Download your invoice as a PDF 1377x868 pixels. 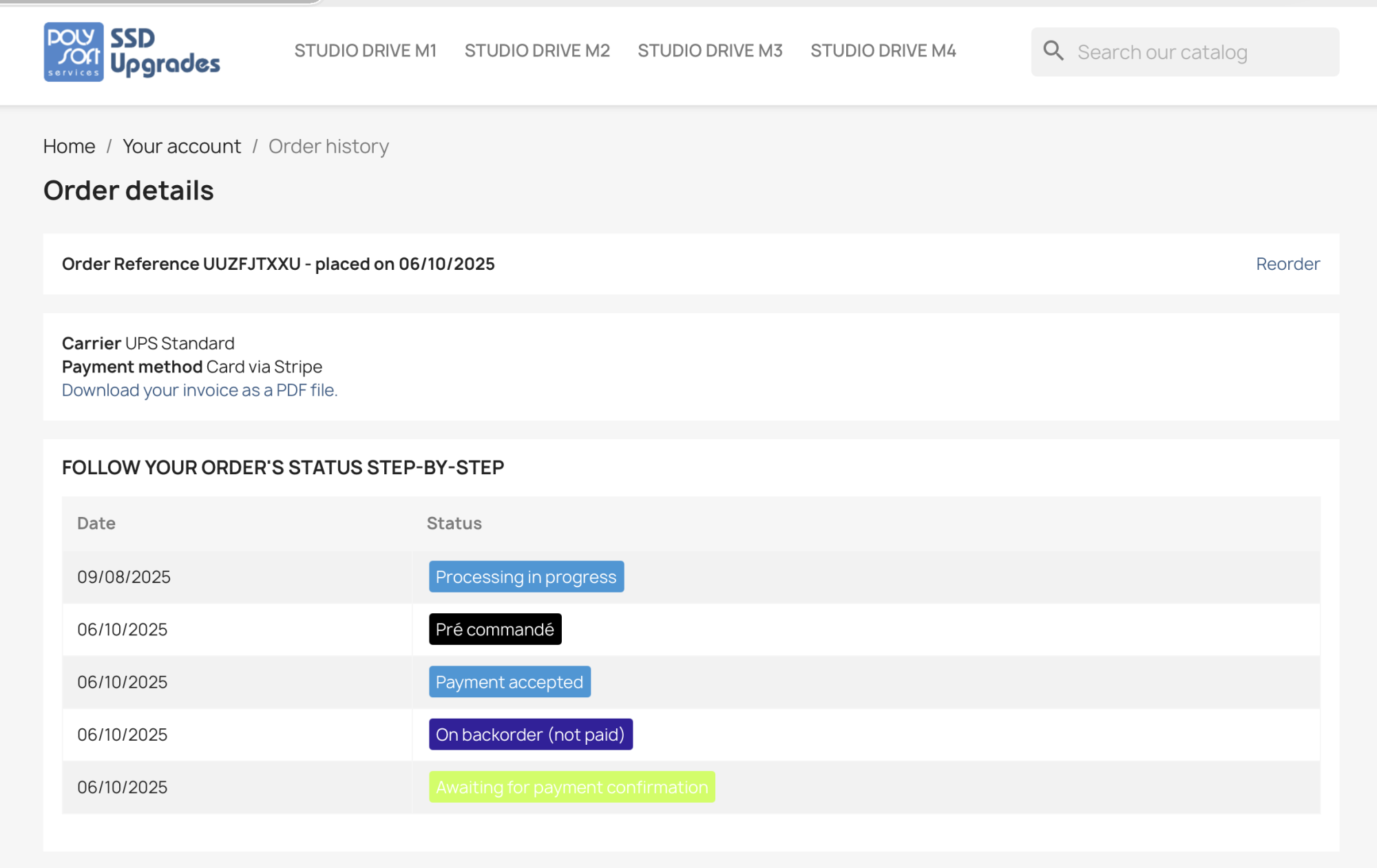pyautogui.click(x=200, y=390)
